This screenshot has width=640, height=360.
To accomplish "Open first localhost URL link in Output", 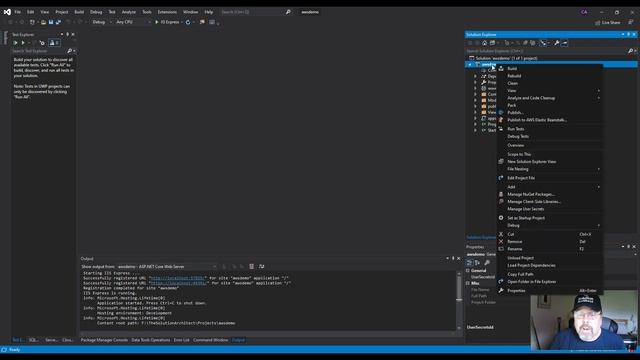I will click(178, 278).
